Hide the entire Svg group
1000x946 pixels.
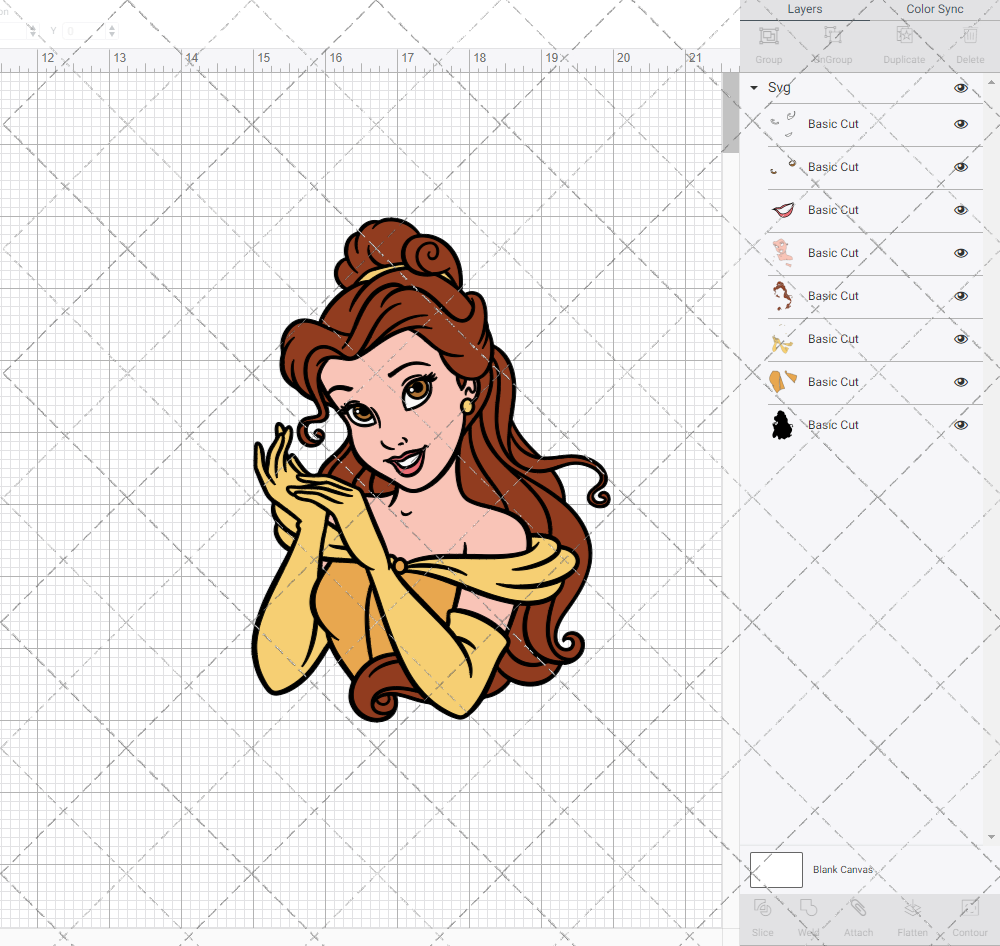click(960, 88)
